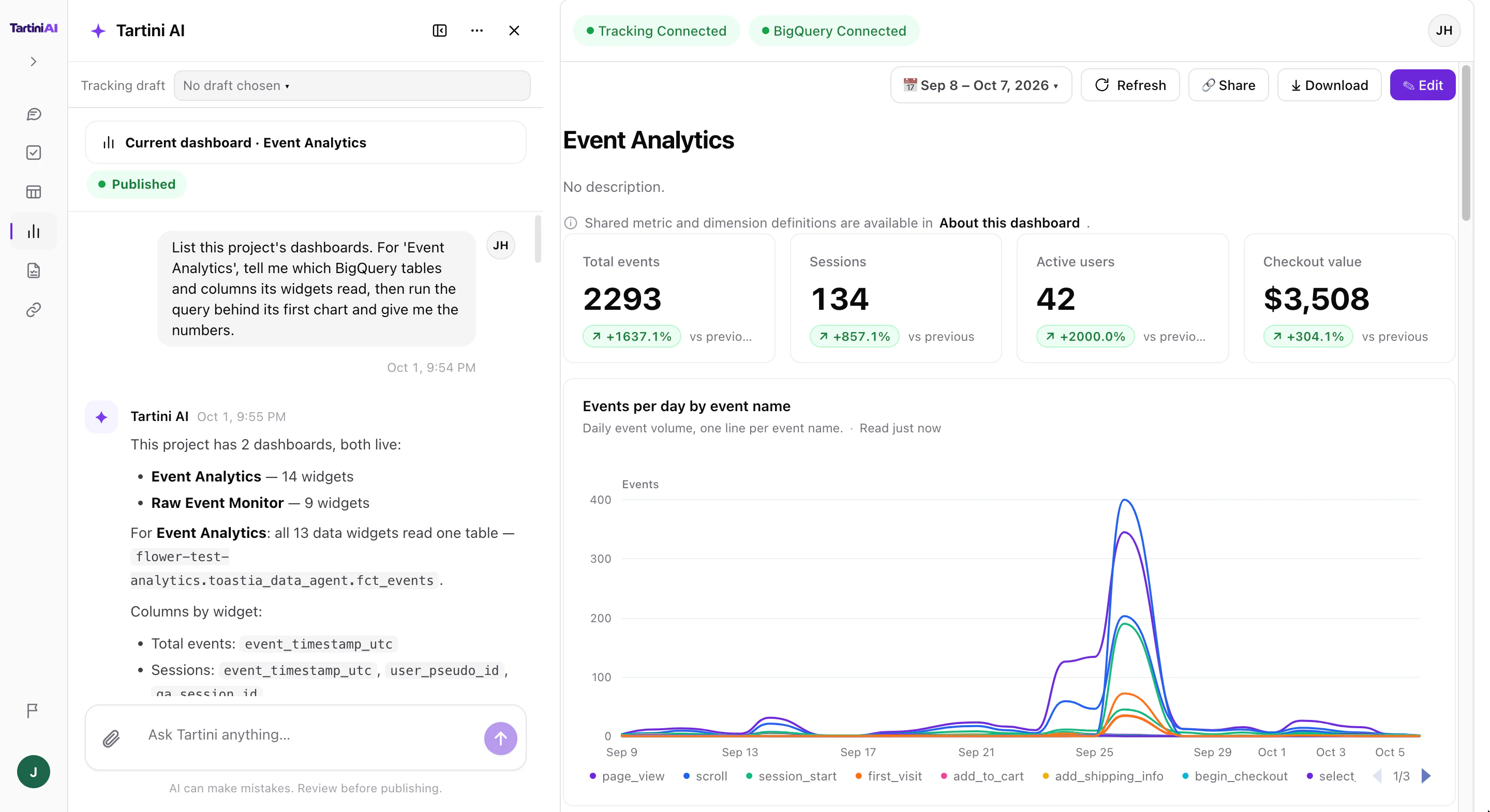Attach a file with paperclip icon
1490x812 pixels.
pyautogui.click(x=111, y=739)
